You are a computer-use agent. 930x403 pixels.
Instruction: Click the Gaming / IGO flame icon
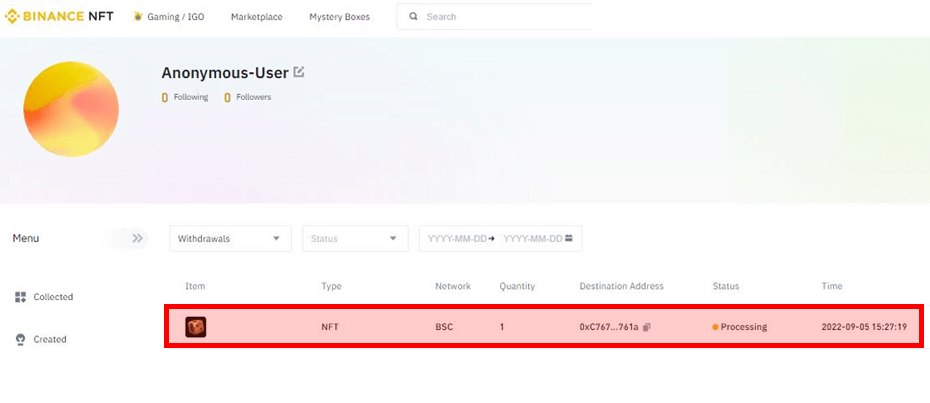tap(138, 17)
